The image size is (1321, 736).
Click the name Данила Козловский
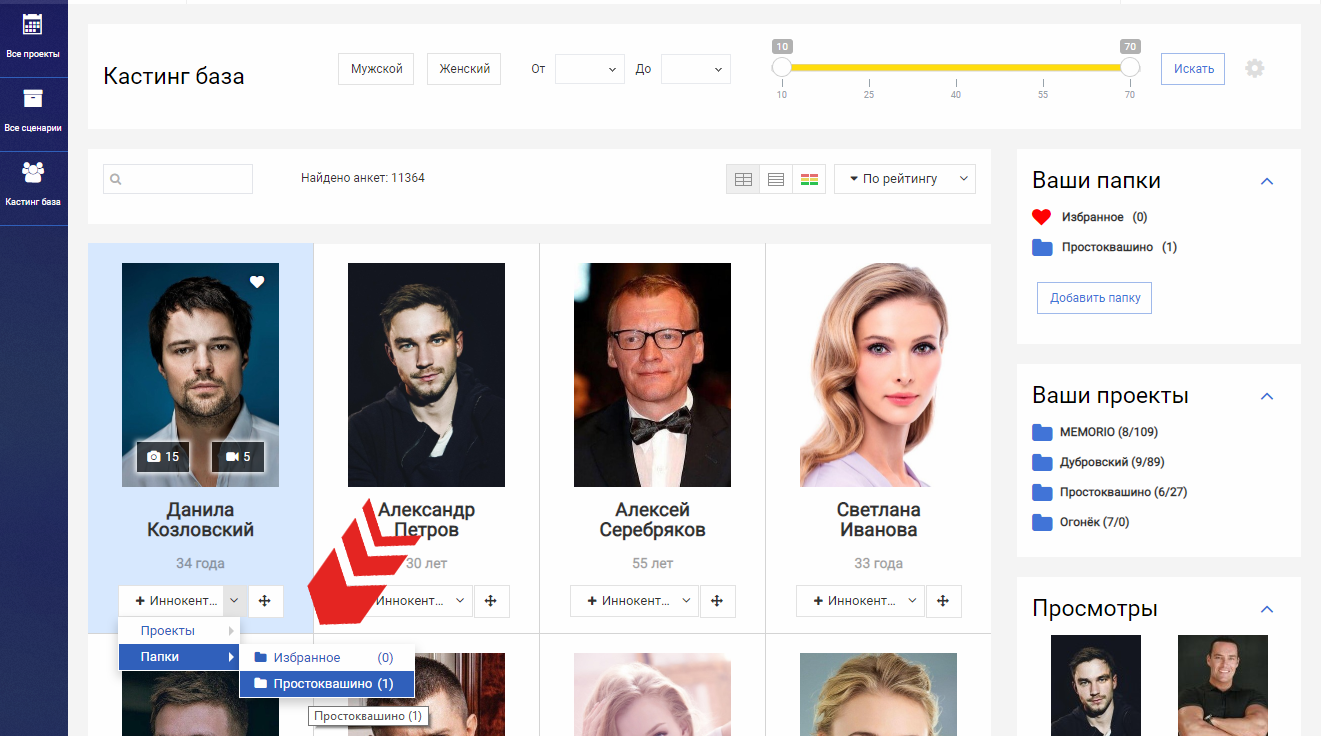(x=200, y=520)
